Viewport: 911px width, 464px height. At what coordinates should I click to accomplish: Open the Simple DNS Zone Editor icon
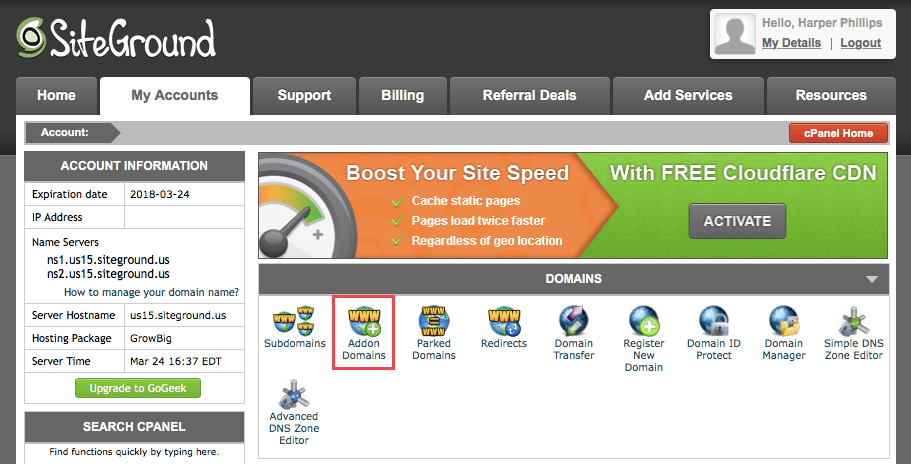pos(853,321)
